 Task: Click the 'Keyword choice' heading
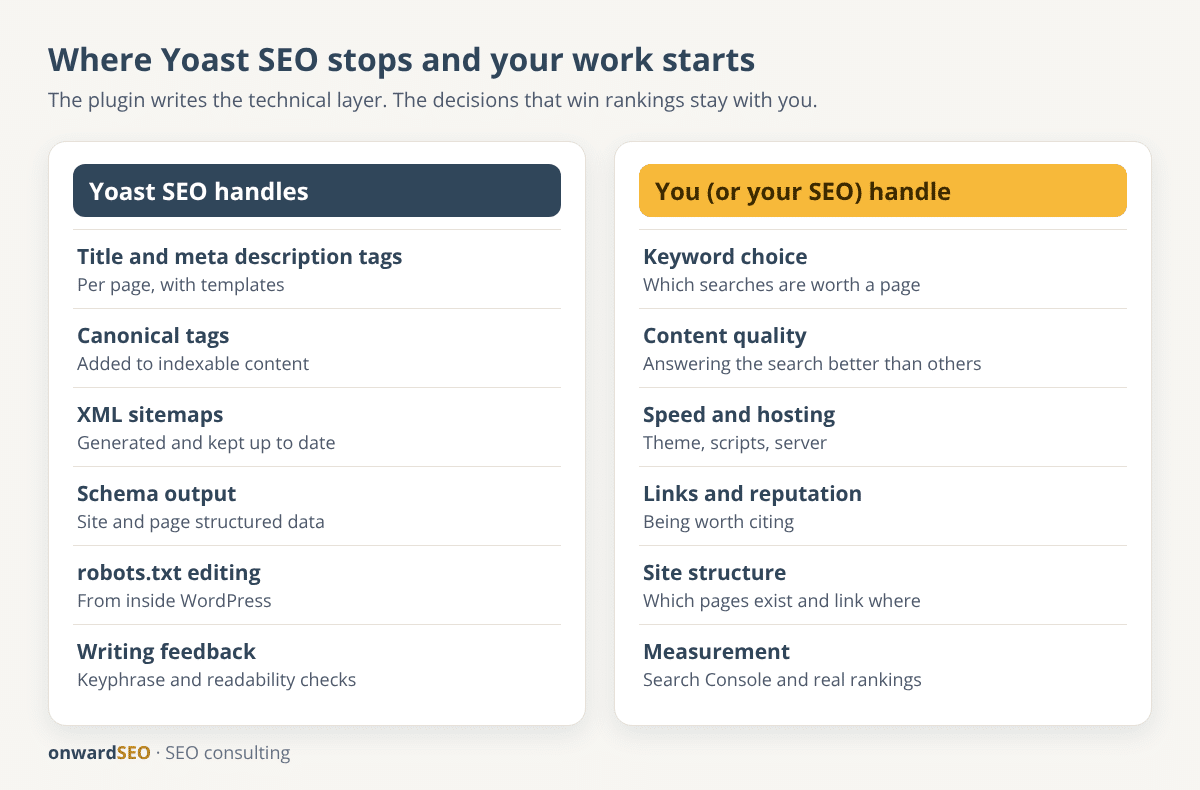coord(725,257)
